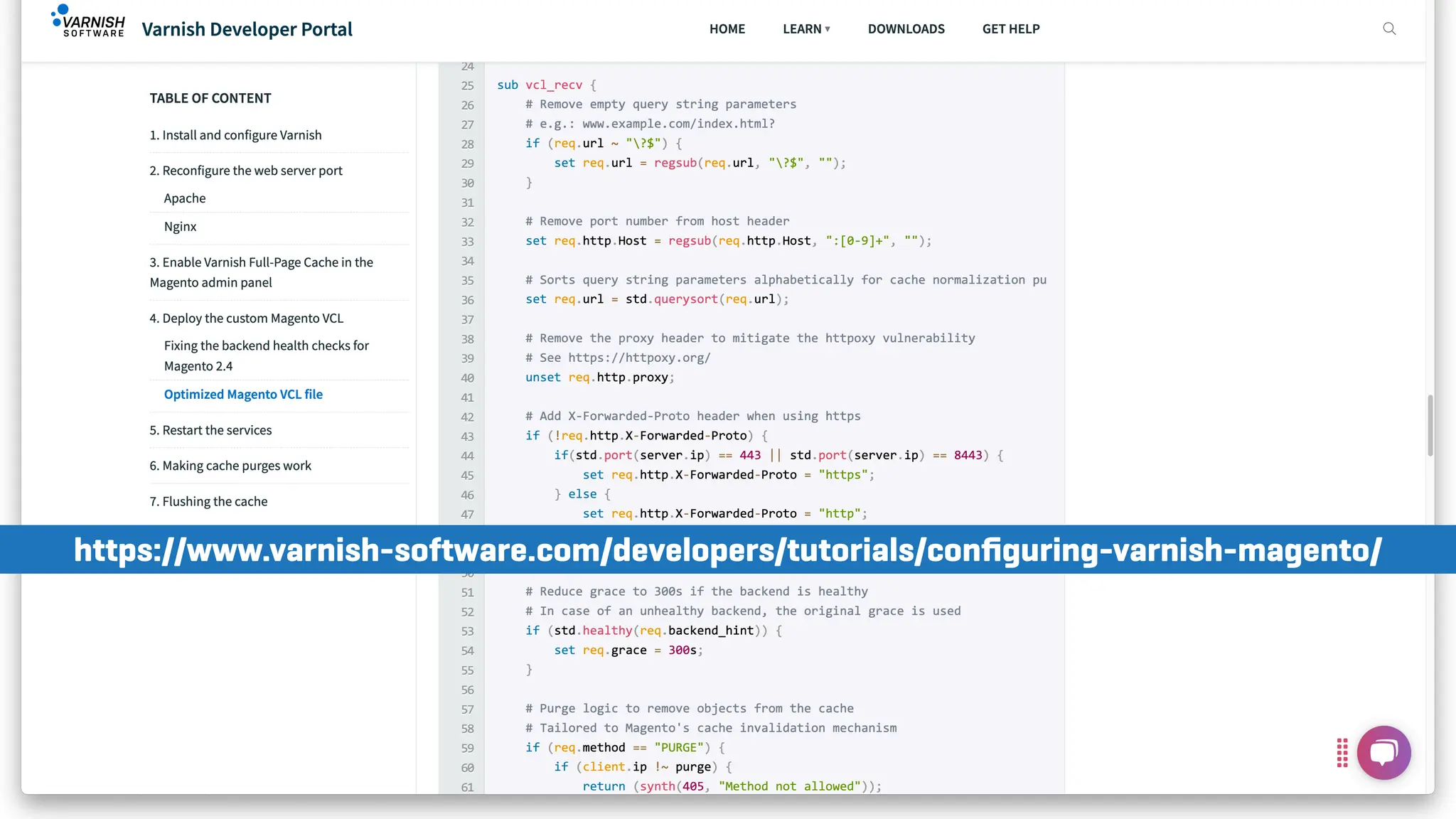Open the GET HELP menu item
The width and height of the screenshot is (1456, 819).
pos(1011,28)
